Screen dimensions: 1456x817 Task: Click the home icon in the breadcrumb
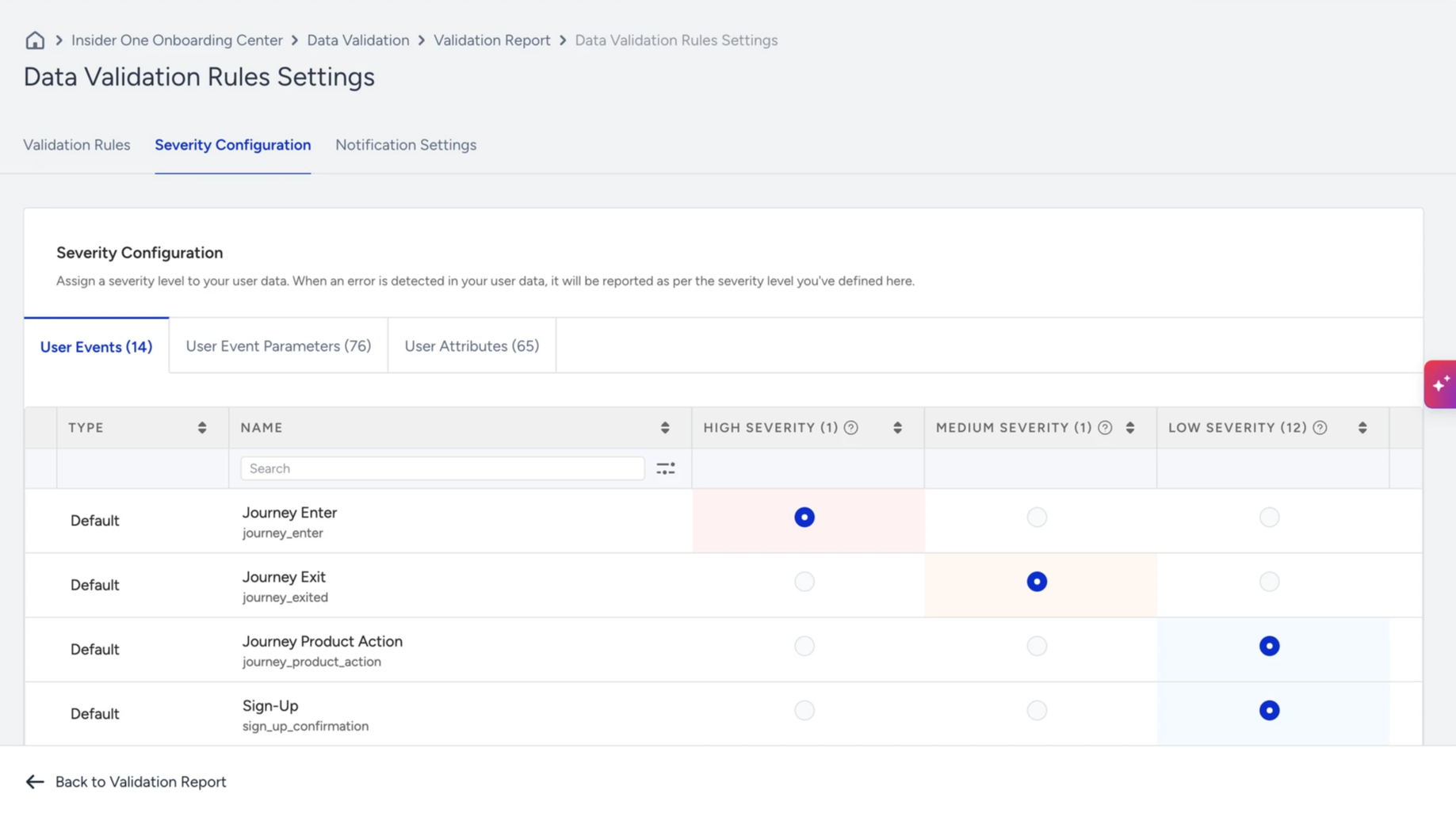[x=35, y=40]
